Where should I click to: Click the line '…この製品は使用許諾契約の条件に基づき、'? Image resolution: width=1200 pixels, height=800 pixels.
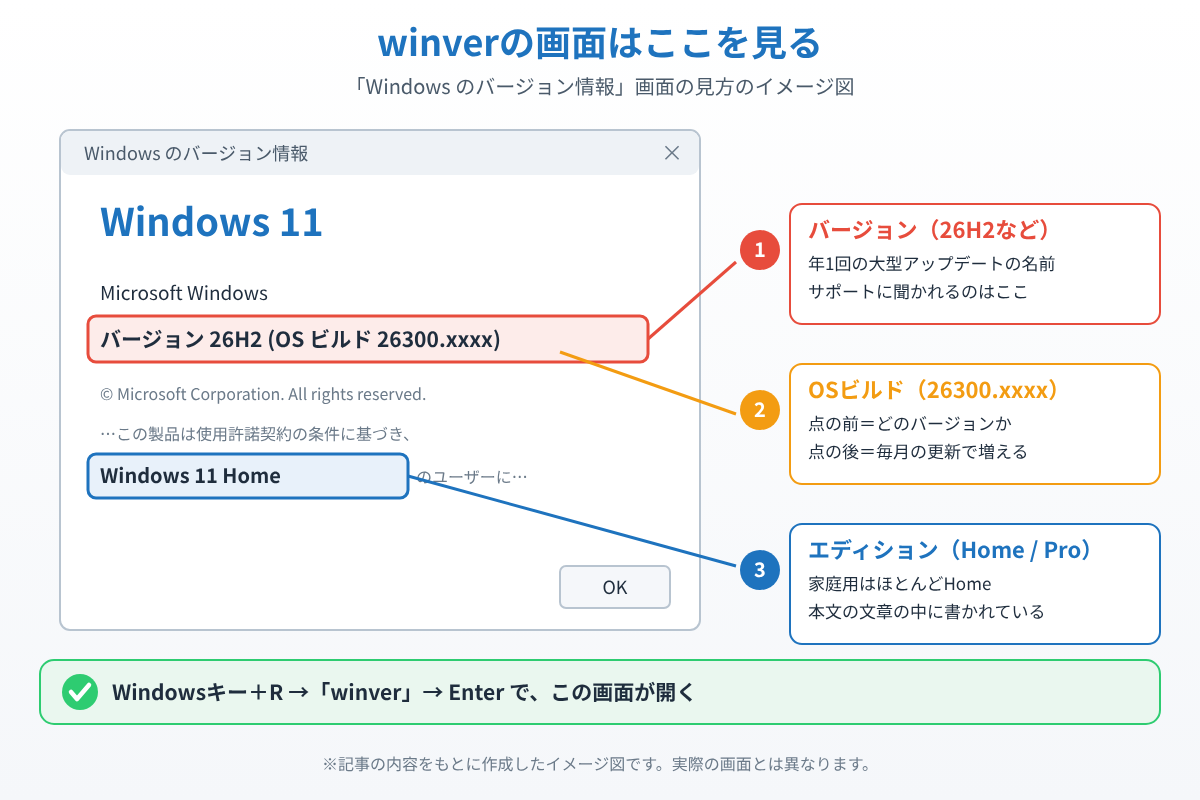(257, 434)
